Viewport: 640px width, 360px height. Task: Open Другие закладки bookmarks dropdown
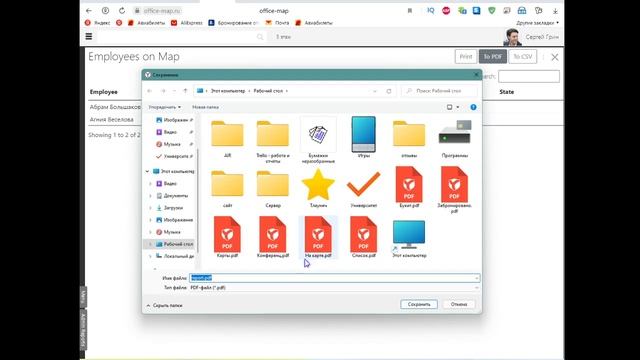537,23
